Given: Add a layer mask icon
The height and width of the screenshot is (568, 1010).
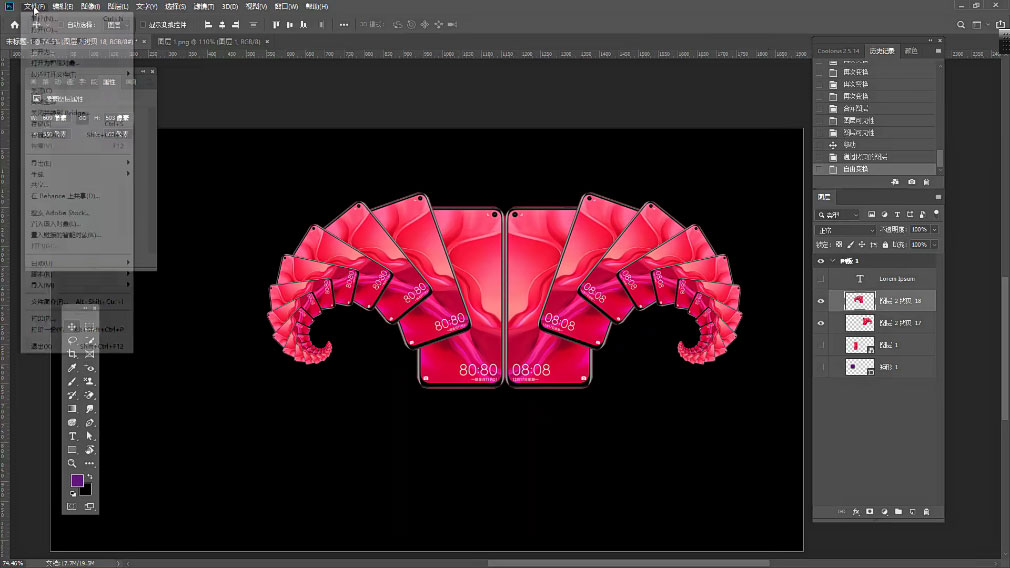Looking at the screenshot, I should (x=870, y=512).
